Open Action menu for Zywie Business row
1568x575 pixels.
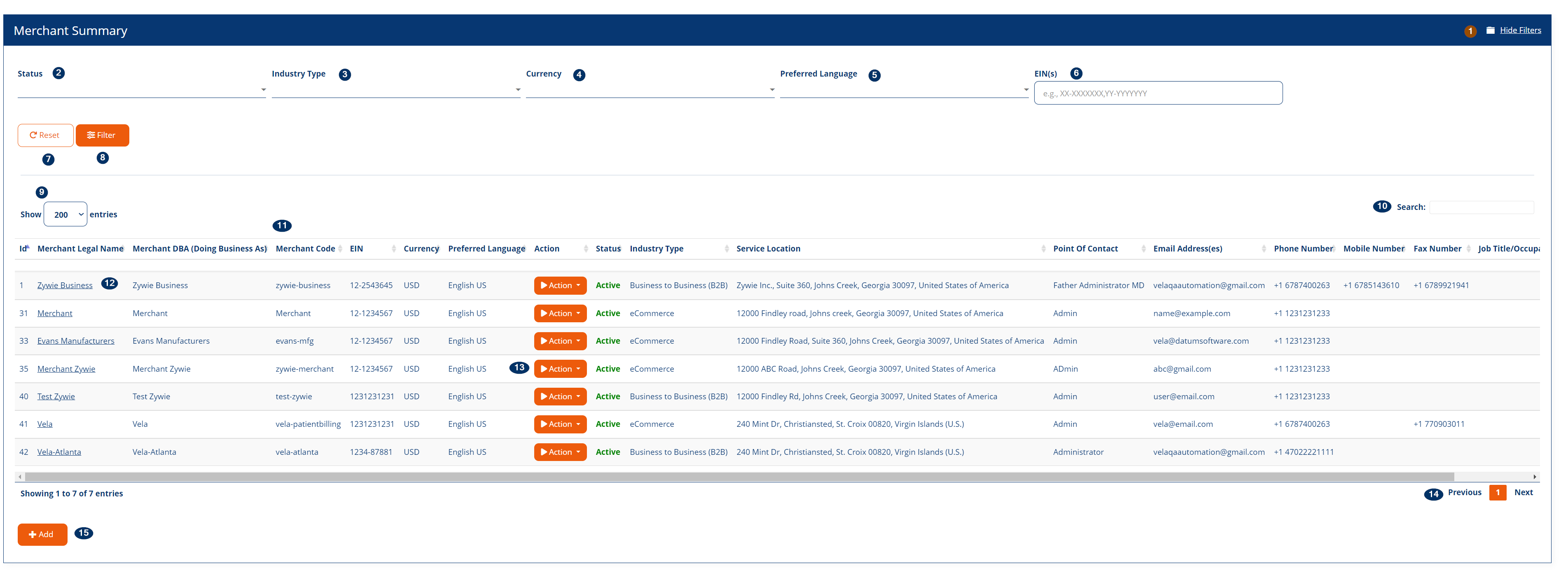tap(560, 285)
